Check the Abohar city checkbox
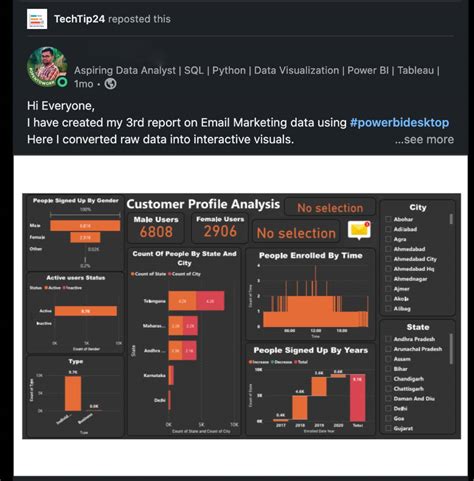 388,219
